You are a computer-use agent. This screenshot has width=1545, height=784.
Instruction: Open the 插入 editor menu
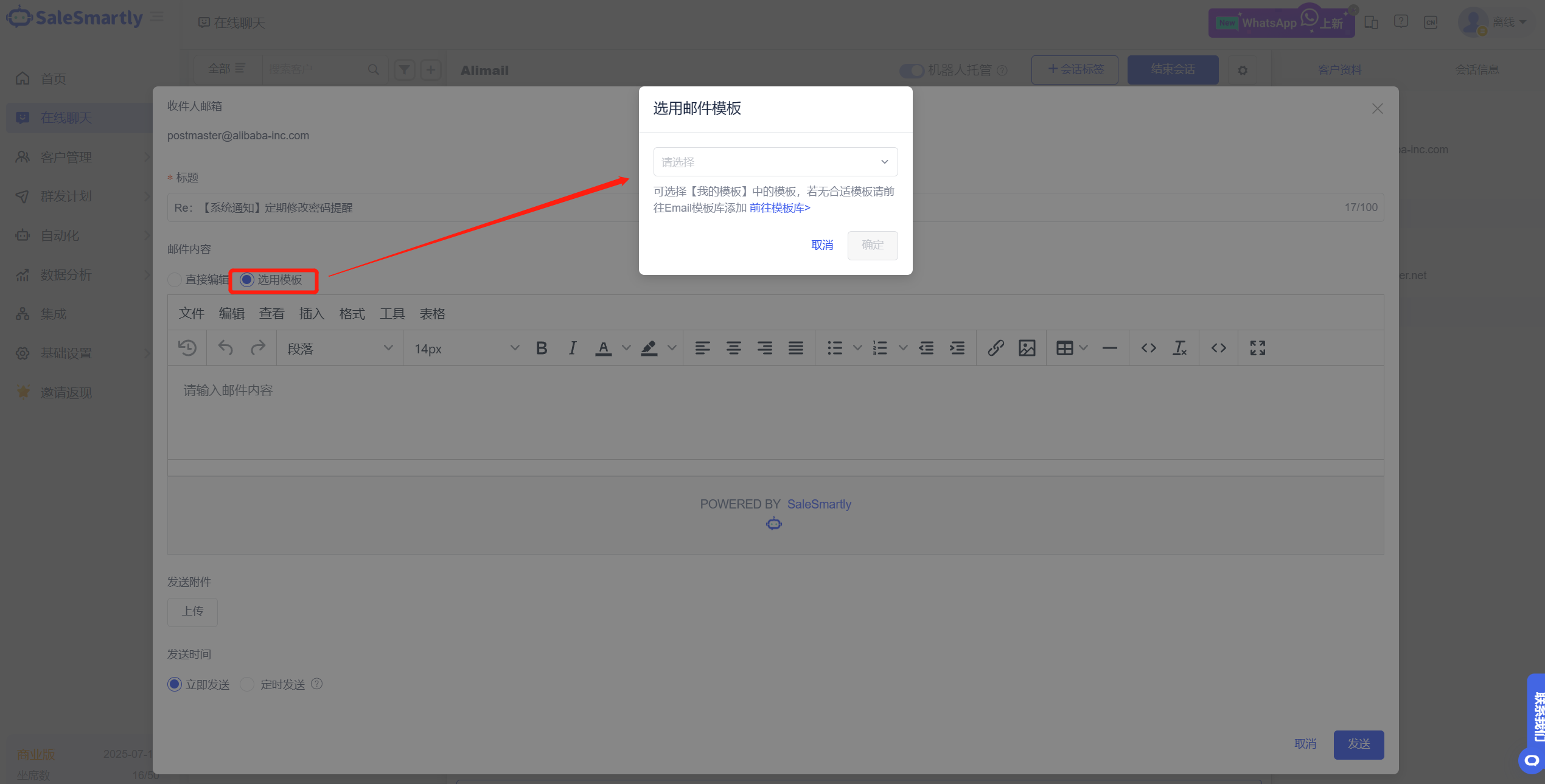pyautogui.click(x=312, y=314)
